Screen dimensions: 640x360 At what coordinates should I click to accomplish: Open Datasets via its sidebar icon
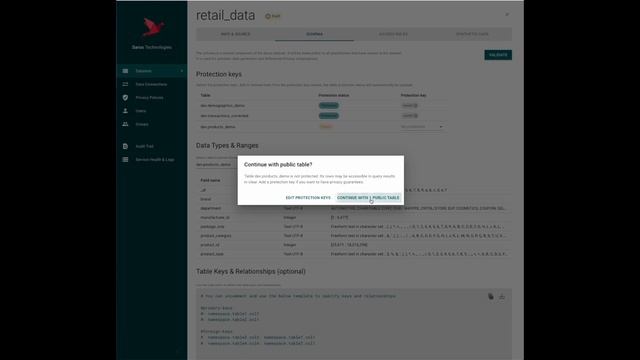125,71
